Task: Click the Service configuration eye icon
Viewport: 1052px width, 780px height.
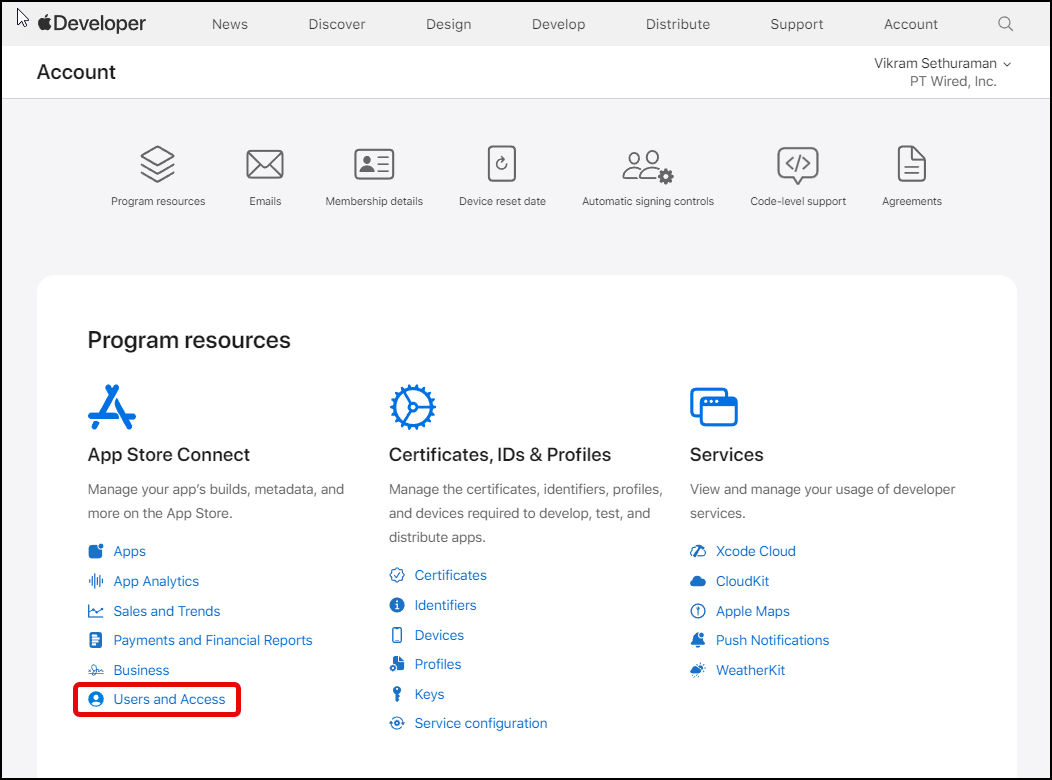Action: click(397, 723)
